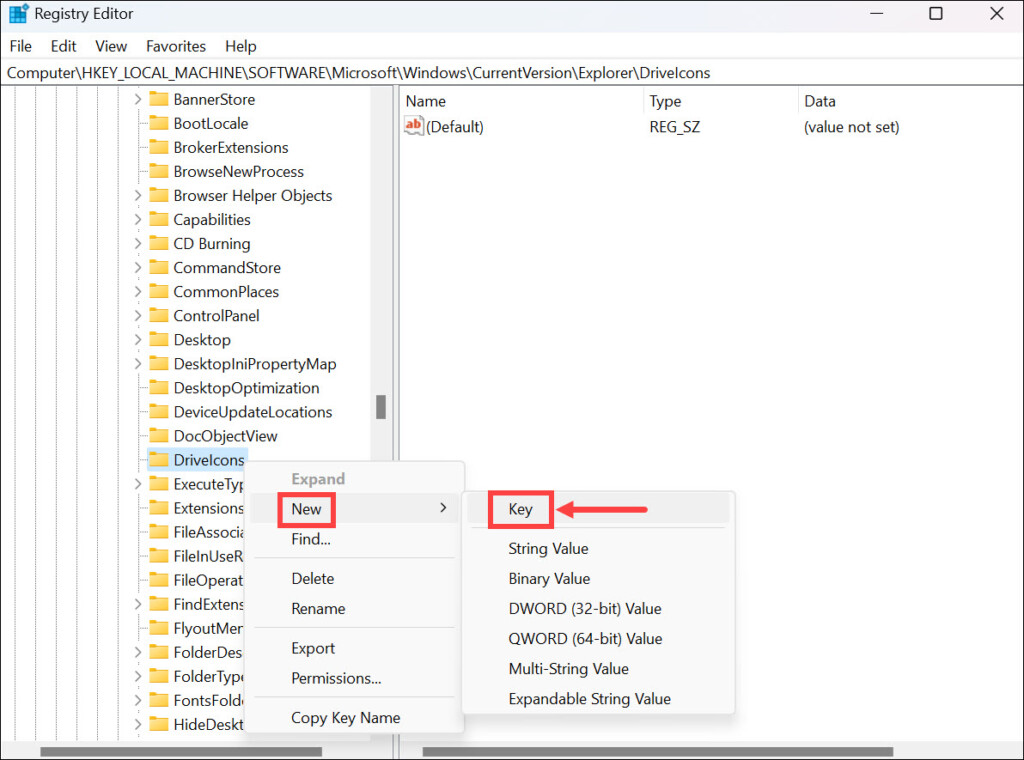
Task: Click the Registry Editor app icon in title bar
Action: pyautogui.click(x=18, y=14)
